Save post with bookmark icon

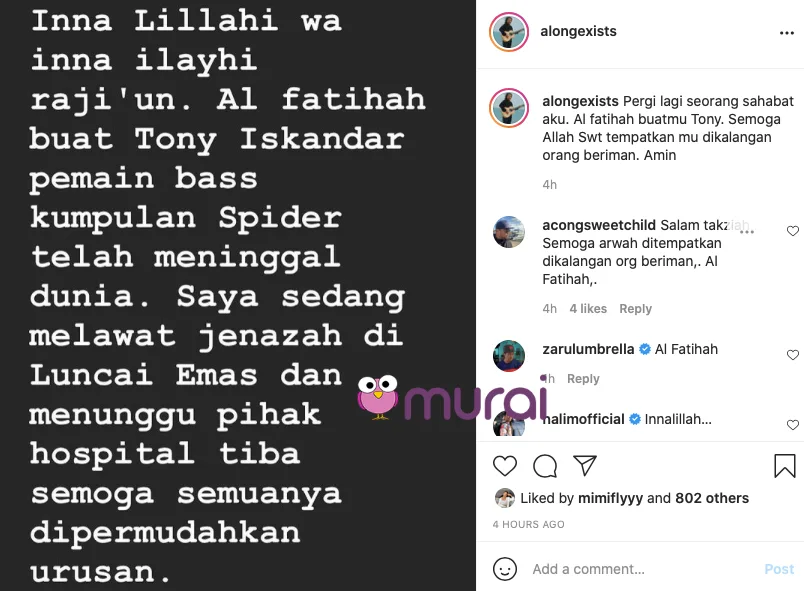[x=785, y=466]
